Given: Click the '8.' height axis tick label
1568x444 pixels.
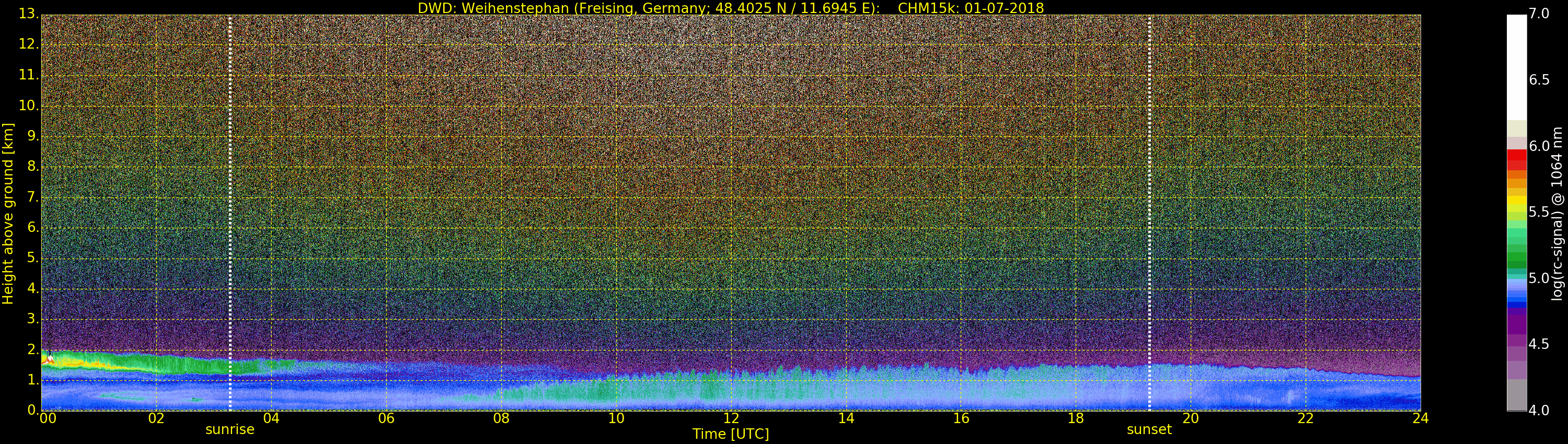Looking at the screenshot, I should tap(33, 167).
